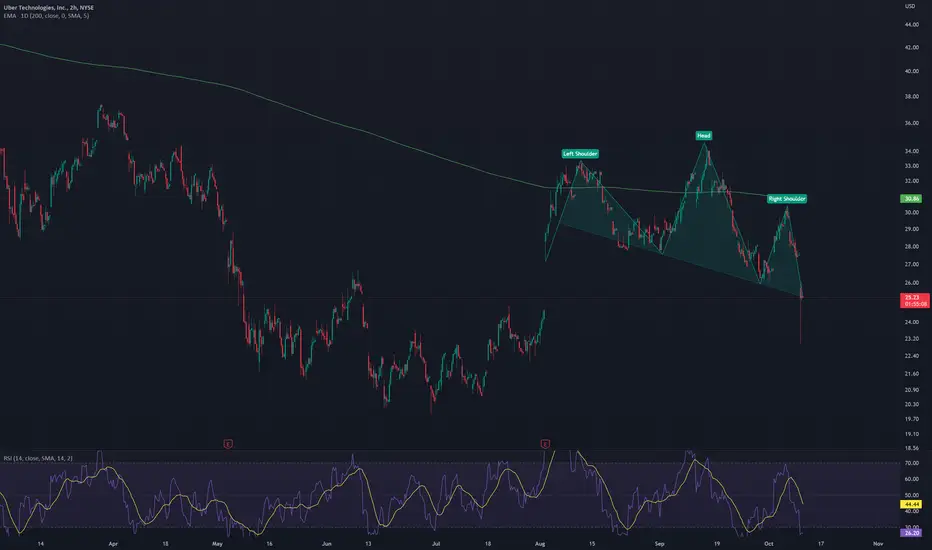Click the green 30.86 EMA value tag
932x550 pixels.
pyautogui.click(x=911, y=199)
